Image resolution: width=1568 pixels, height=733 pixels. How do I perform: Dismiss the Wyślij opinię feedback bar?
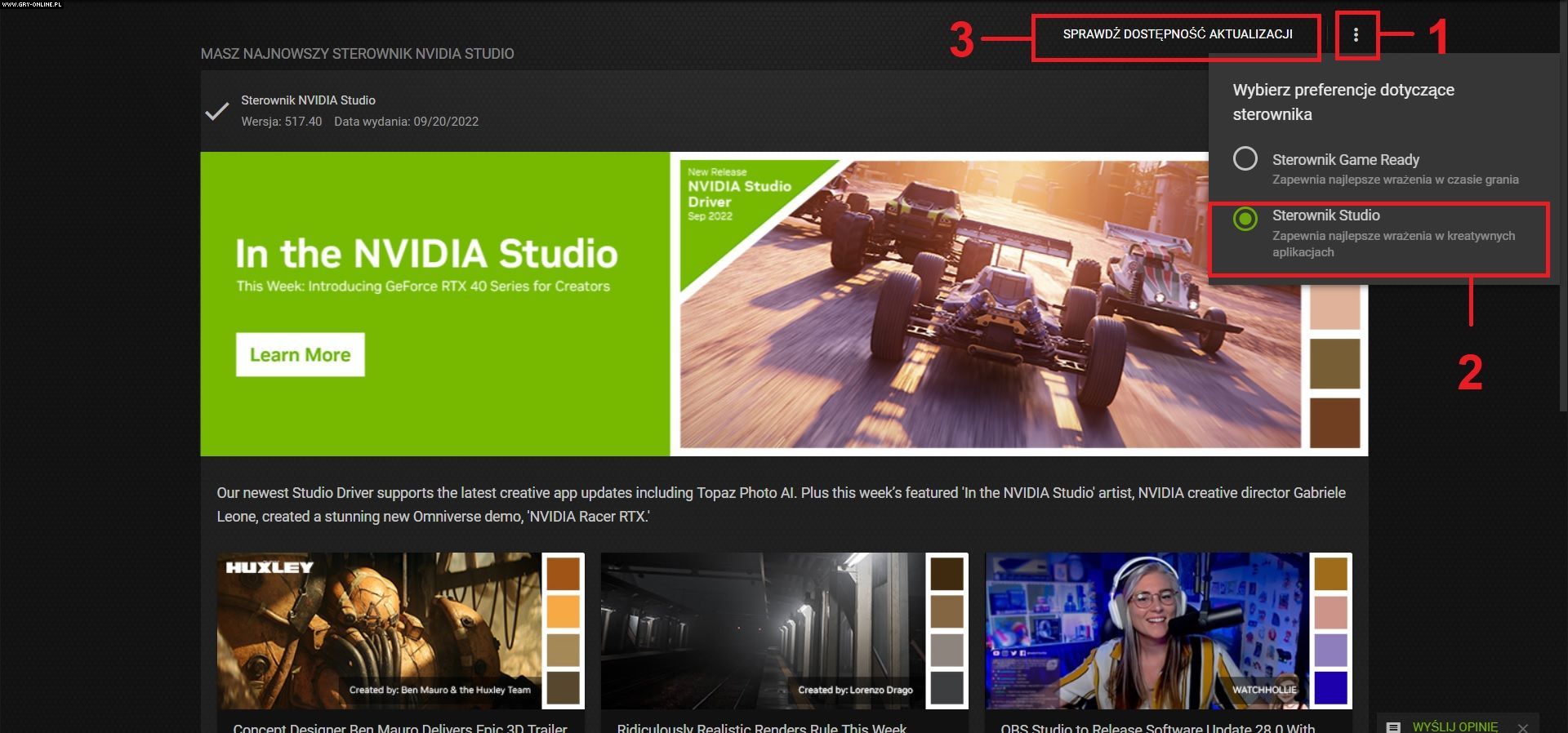(1522, 727)
